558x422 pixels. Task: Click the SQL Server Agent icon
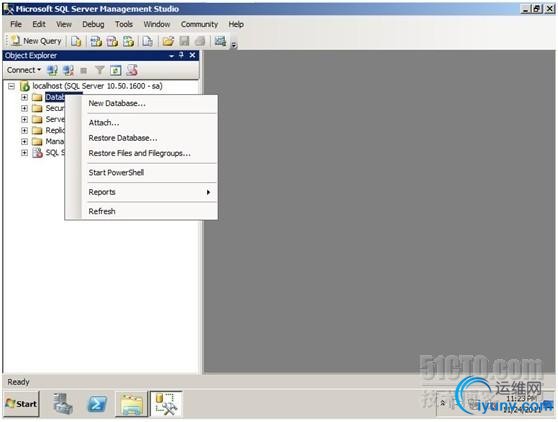click(x=37, y=153)
